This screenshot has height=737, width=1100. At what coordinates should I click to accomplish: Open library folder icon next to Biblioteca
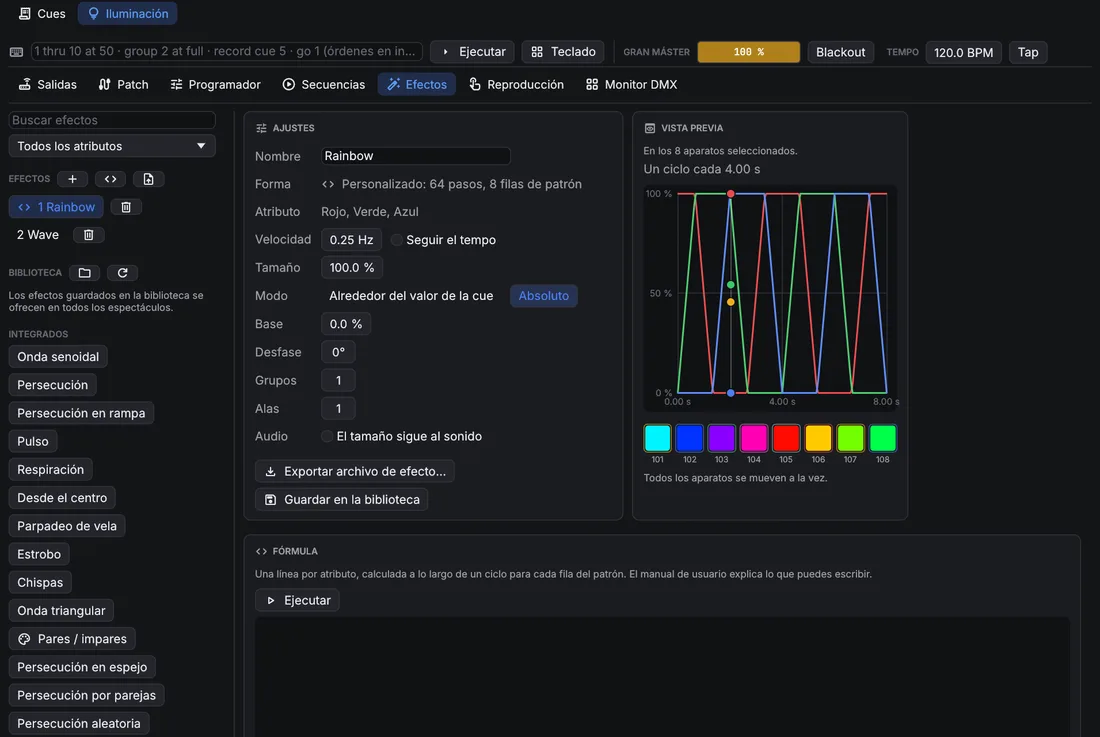tap(84, 273)
